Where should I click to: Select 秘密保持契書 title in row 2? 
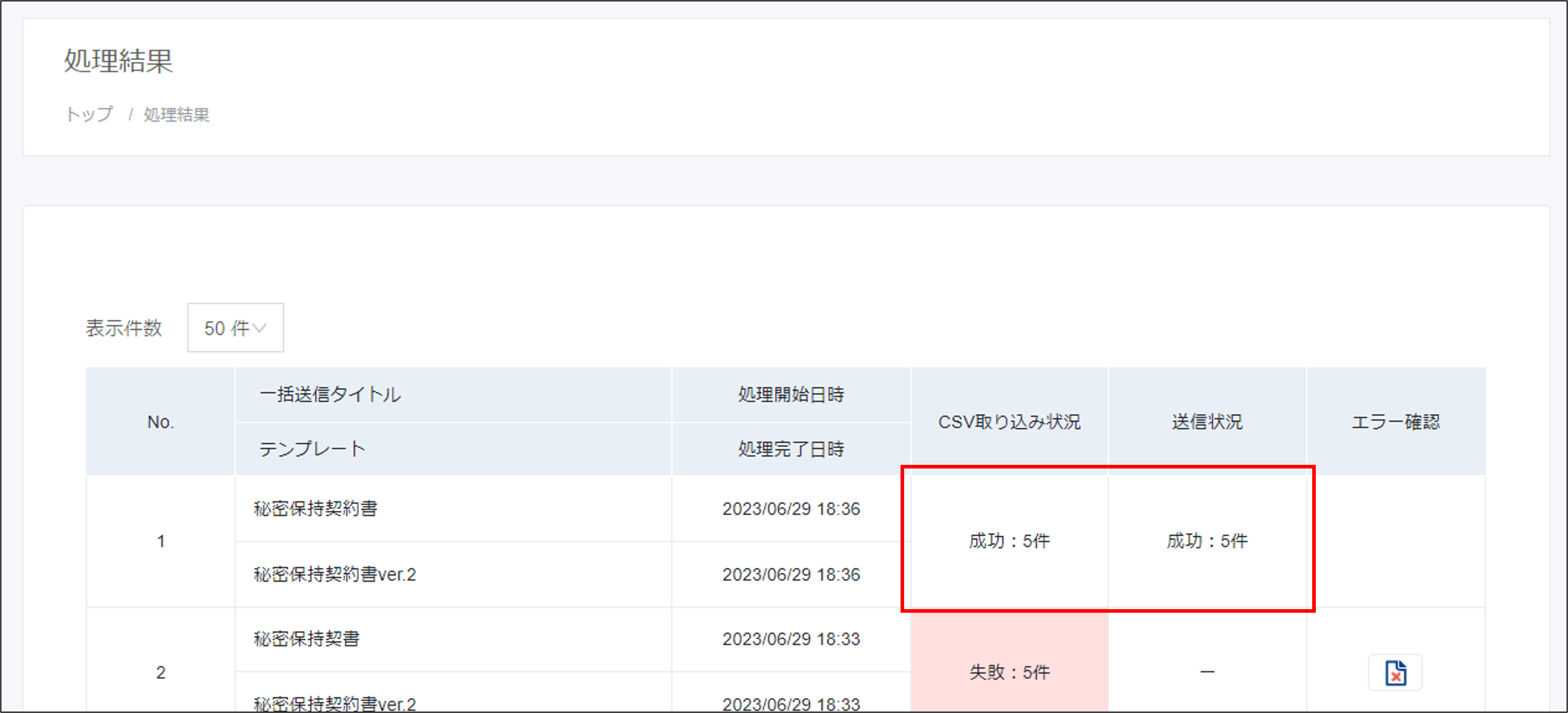click(307, 639)
